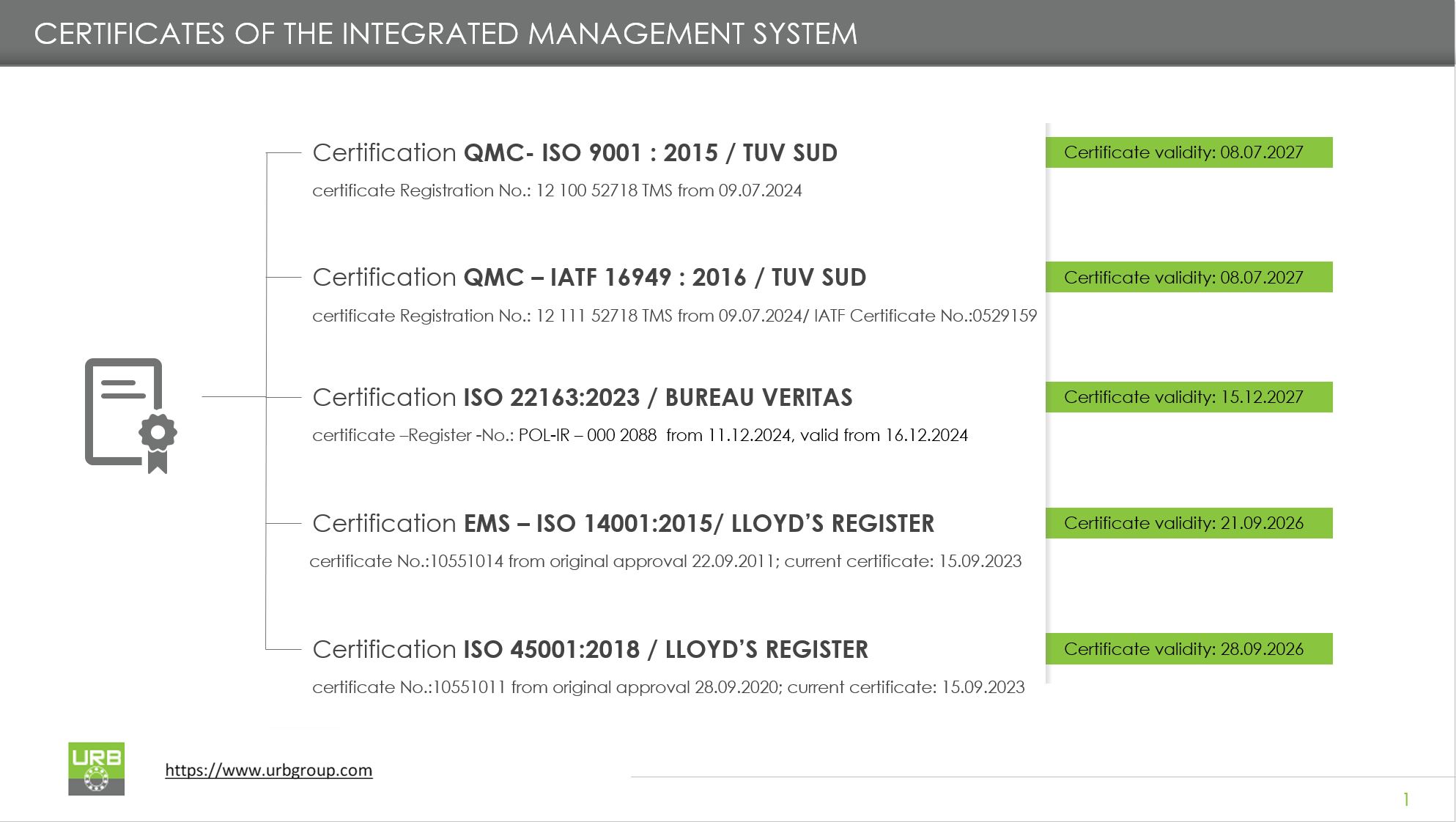Click the POL-IR 000 2088 register line
The image size is (1456, 822).
640,435
